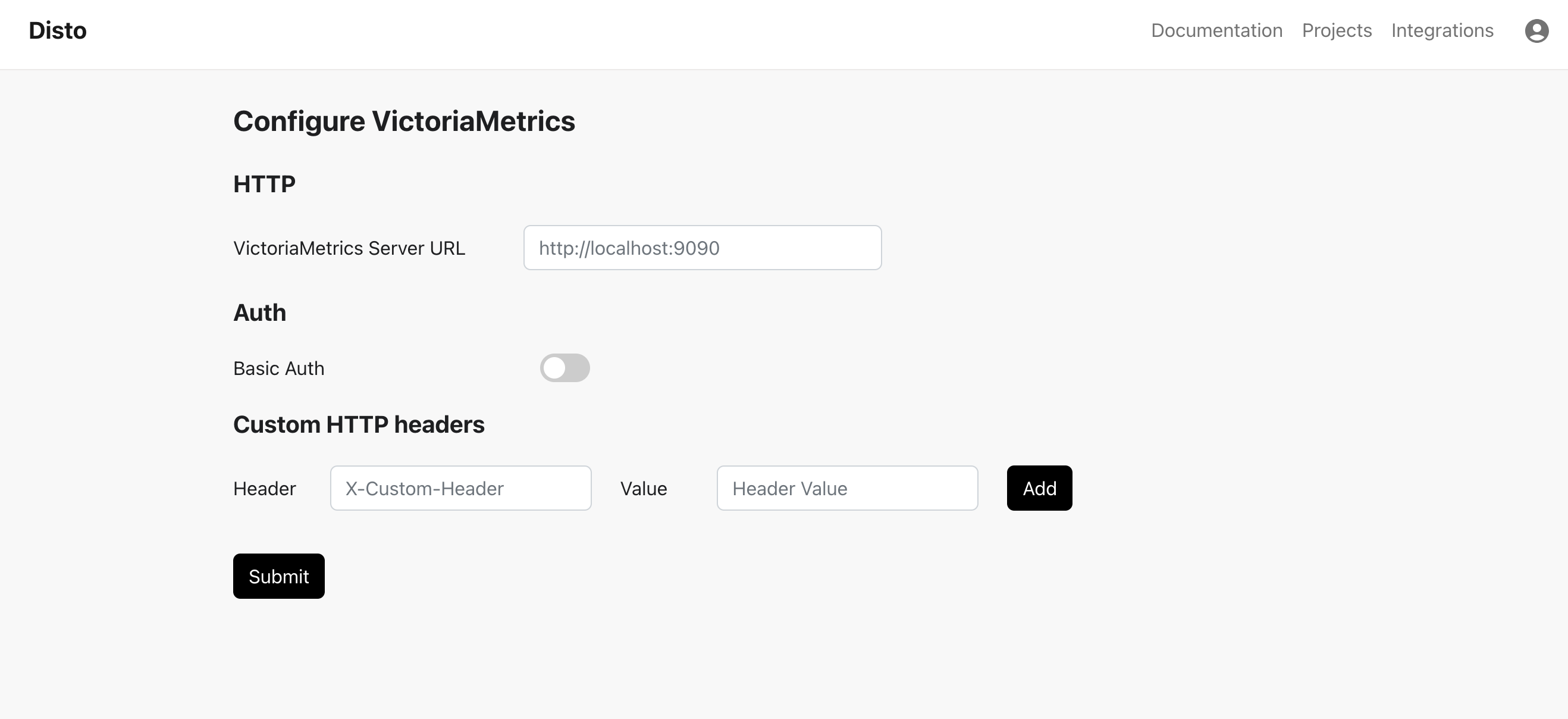1568x719 pixels.
Task: Click the Header field label
Action: 264,489
